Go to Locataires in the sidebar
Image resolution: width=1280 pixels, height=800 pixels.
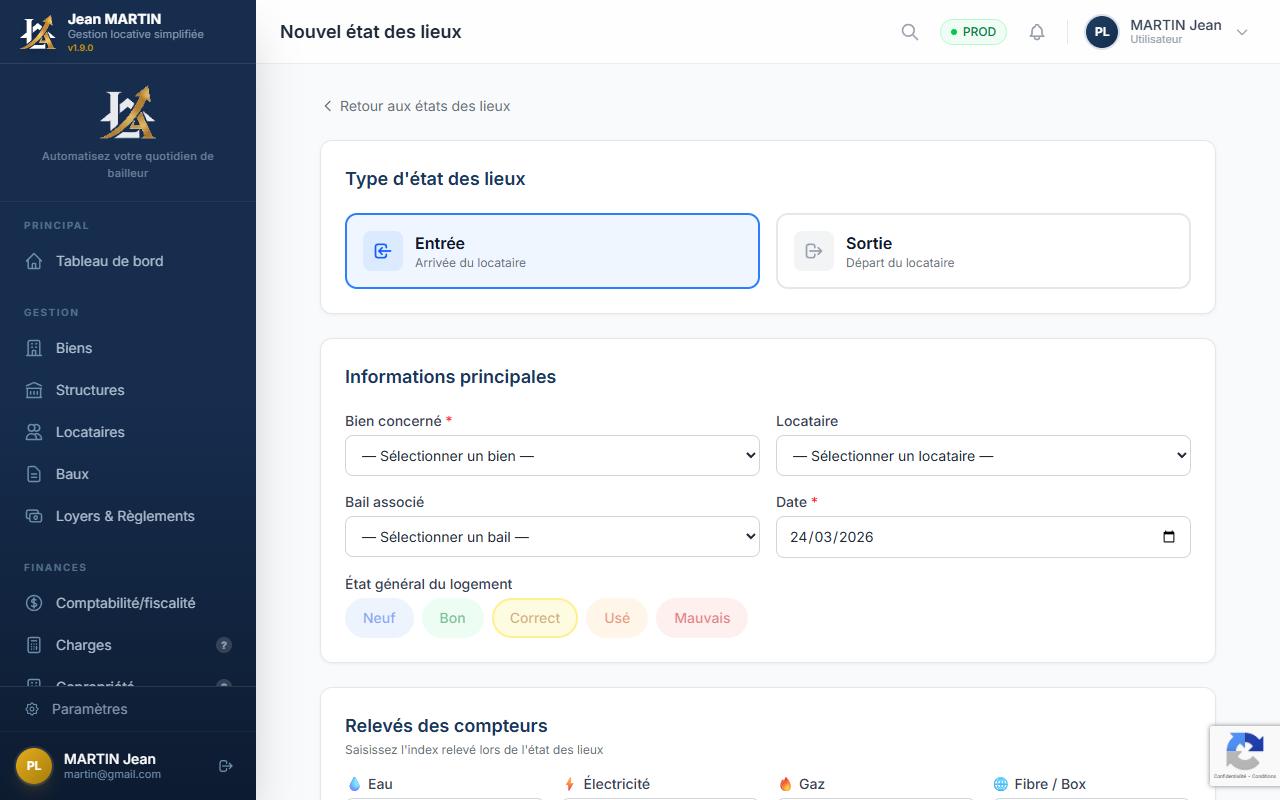tap(90, 432)
